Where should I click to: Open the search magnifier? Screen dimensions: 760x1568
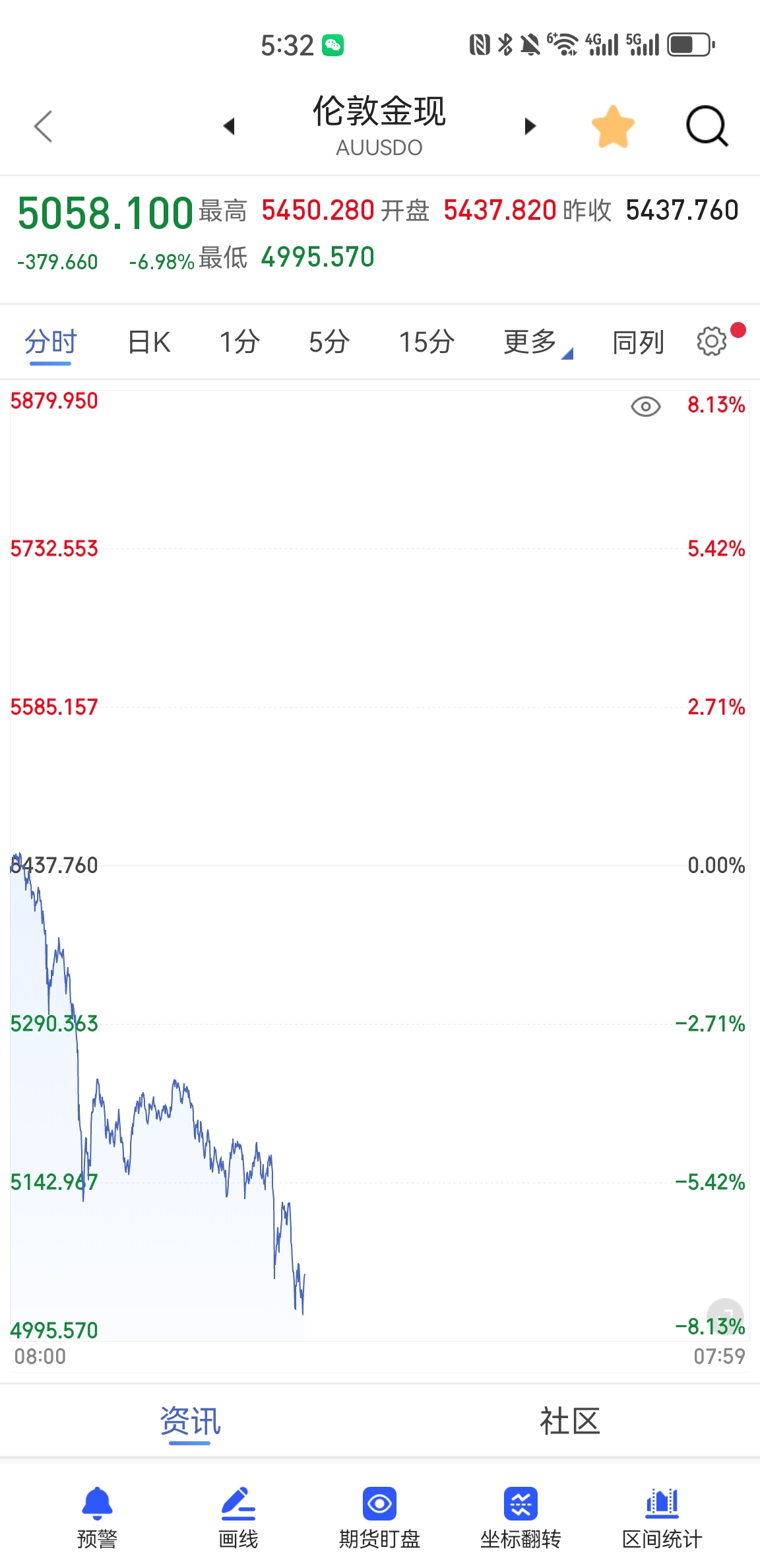[x=707, y=125]
